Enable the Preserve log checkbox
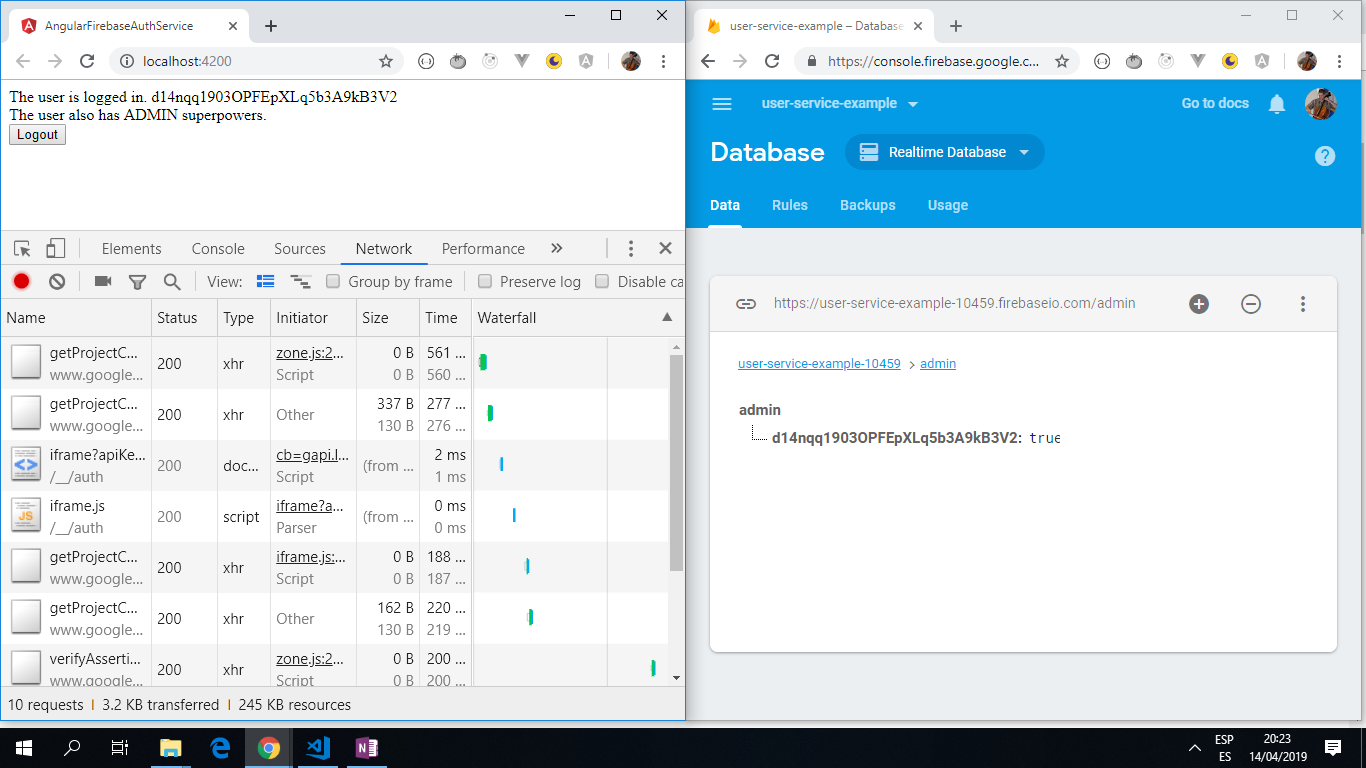The height and width of the screenshot is (768, 1366). point(485,281)
